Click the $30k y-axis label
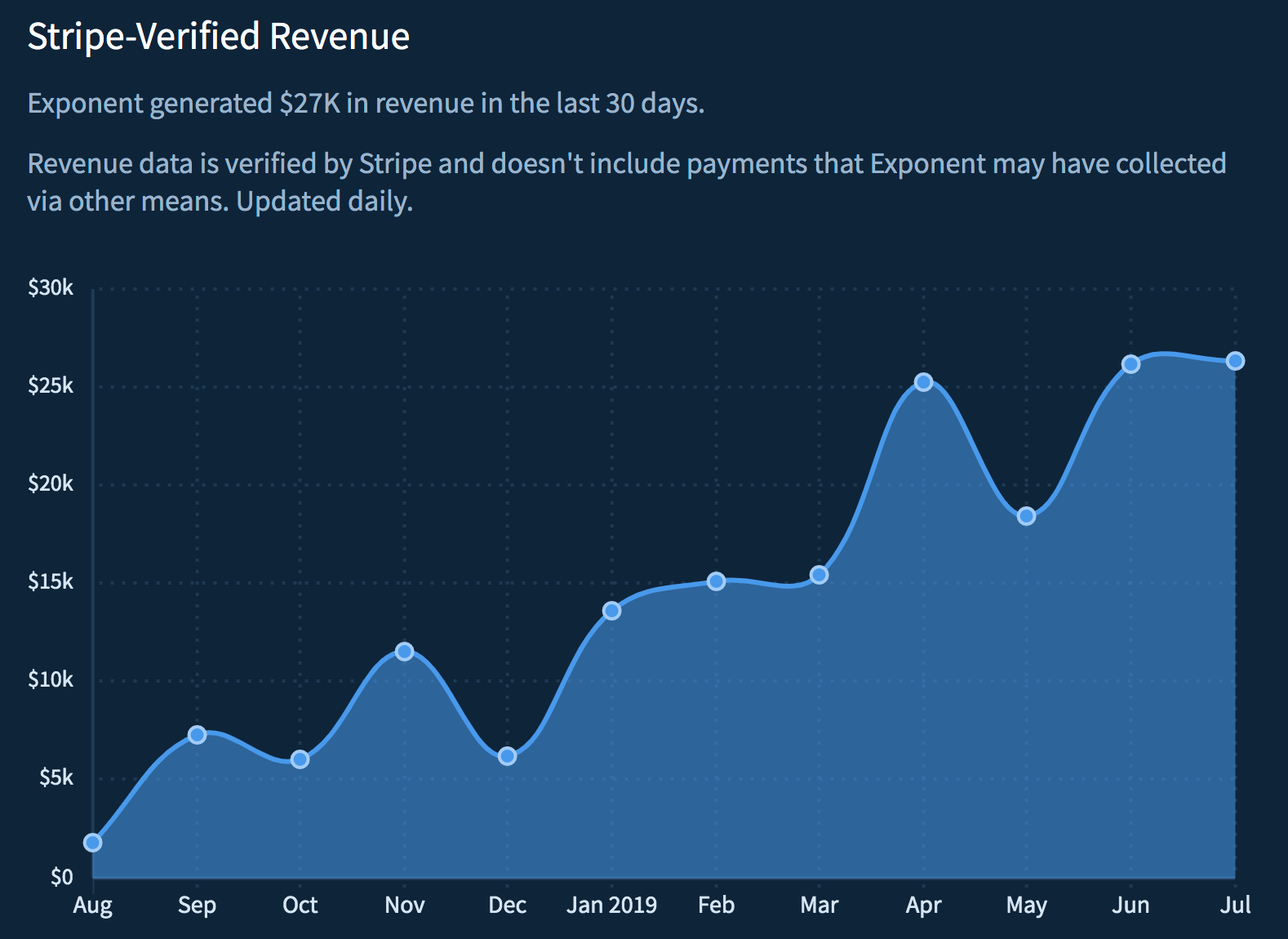This screenshot has height=939, width=1288. pos(51,287)
